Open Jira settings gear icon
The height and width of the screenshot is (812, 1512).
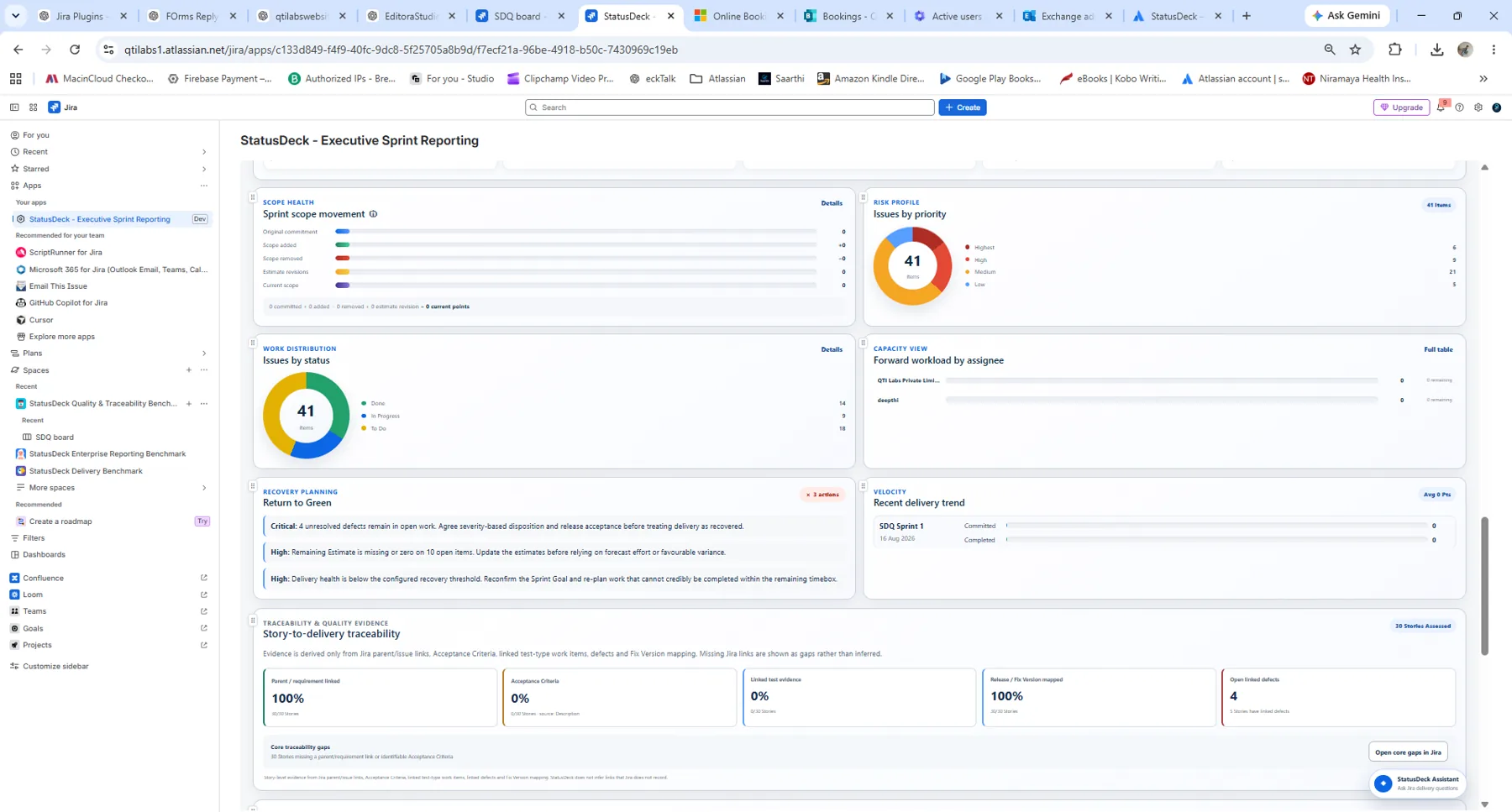click(x=1478, y=107)
